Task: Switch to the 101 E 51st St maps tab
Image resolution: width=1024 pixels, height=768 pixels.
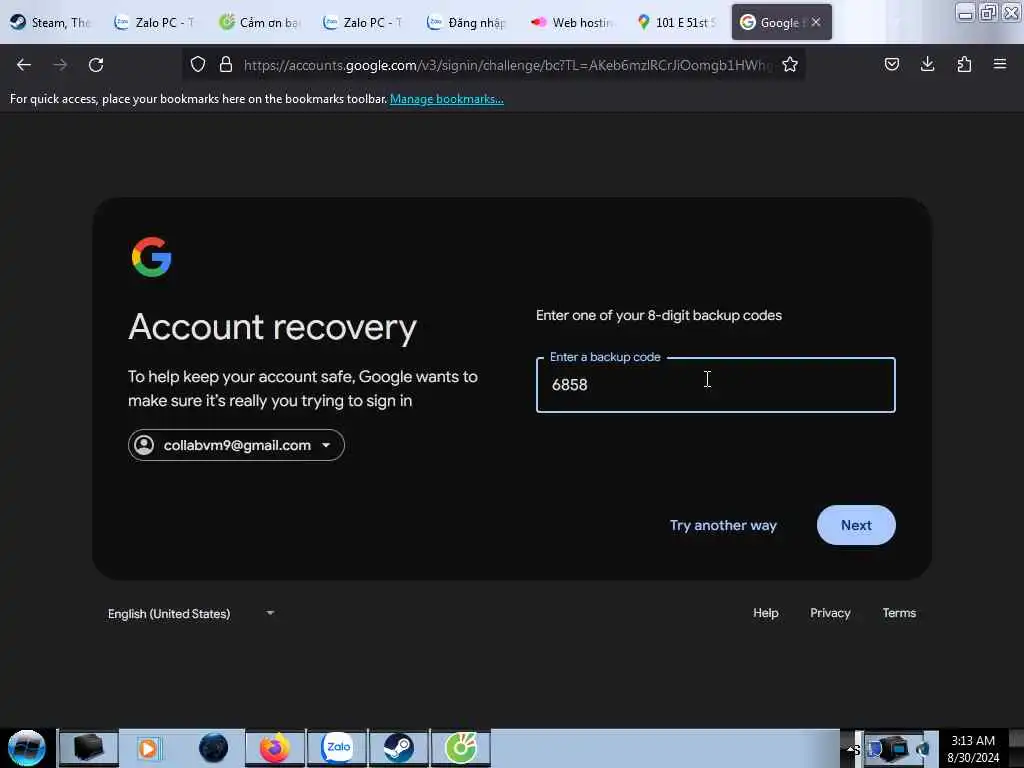Action: 675,22
